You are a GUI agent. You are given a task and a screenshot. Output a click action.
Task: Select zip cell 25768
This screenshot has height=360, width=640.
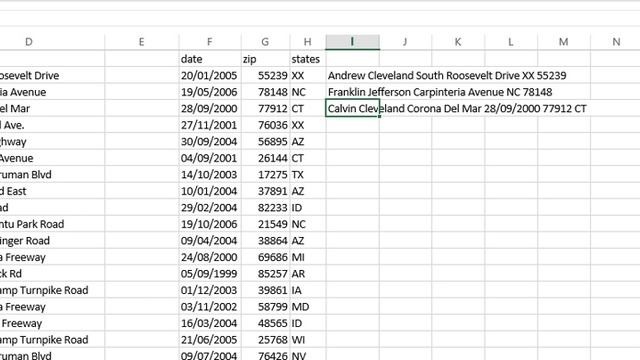point(265,340)
